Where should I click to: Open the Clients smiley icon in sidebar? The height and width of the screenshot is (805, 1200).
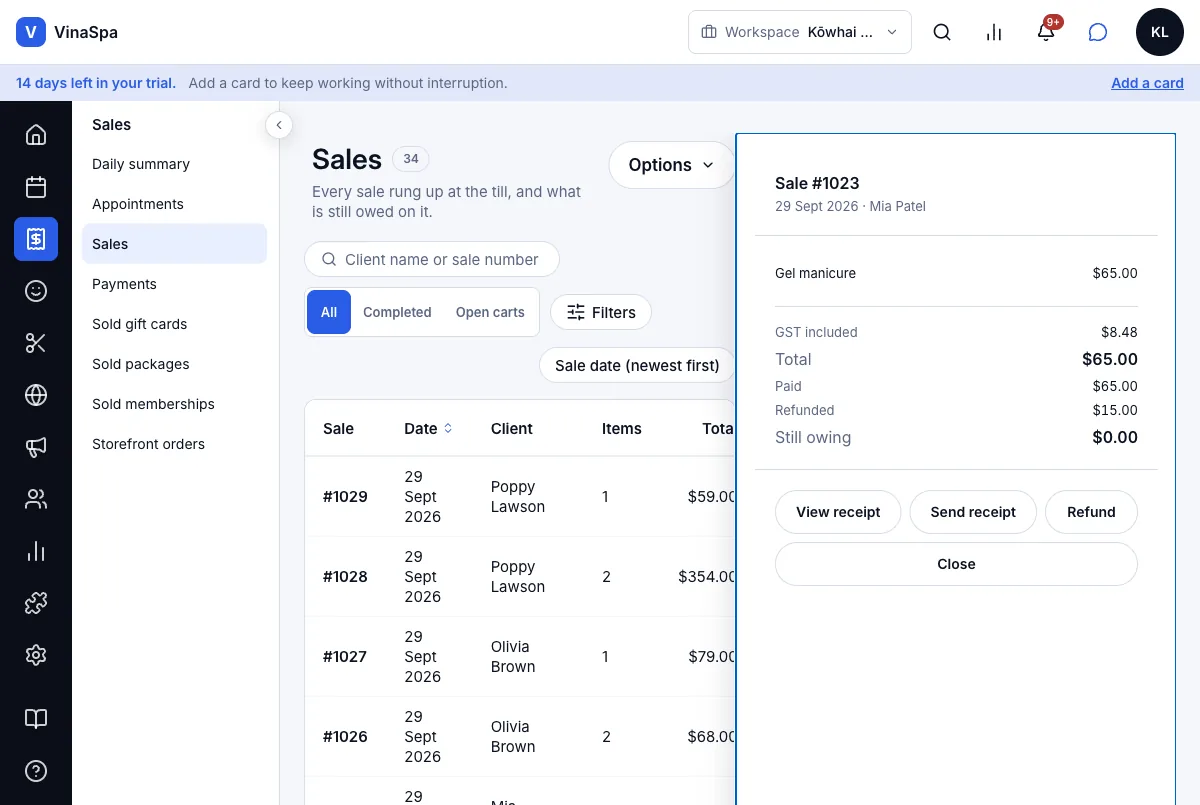[x=36, y=291]
